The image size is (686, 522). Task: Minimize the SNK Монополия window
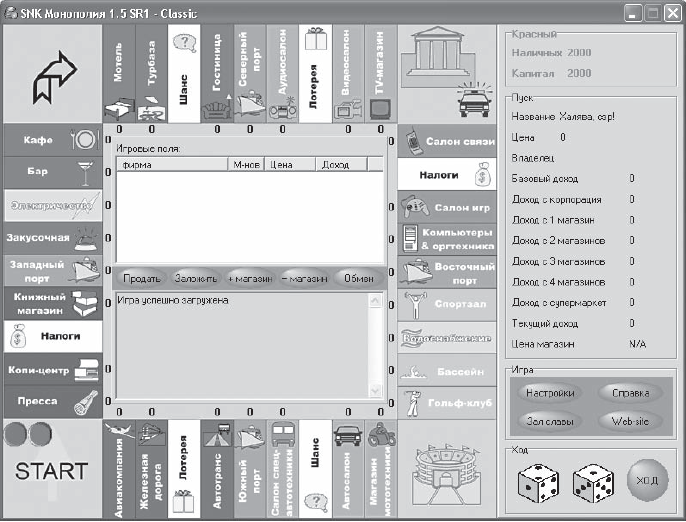(633, 14)
